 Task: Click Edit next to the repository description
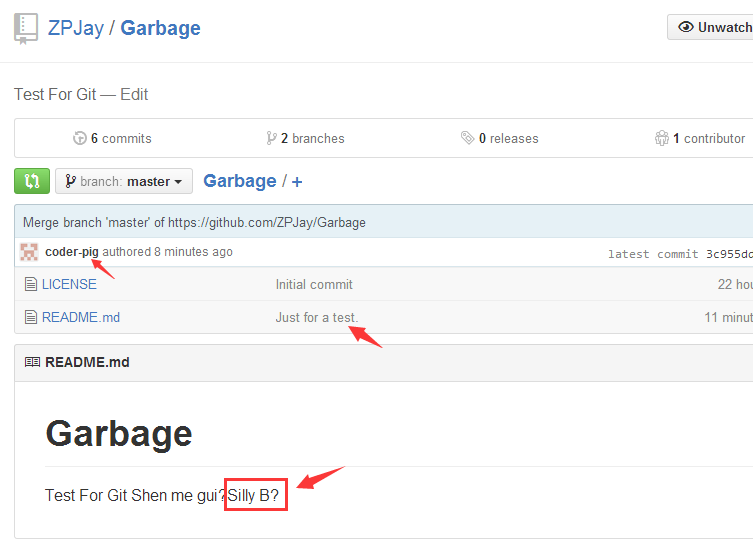pos(134,94)
